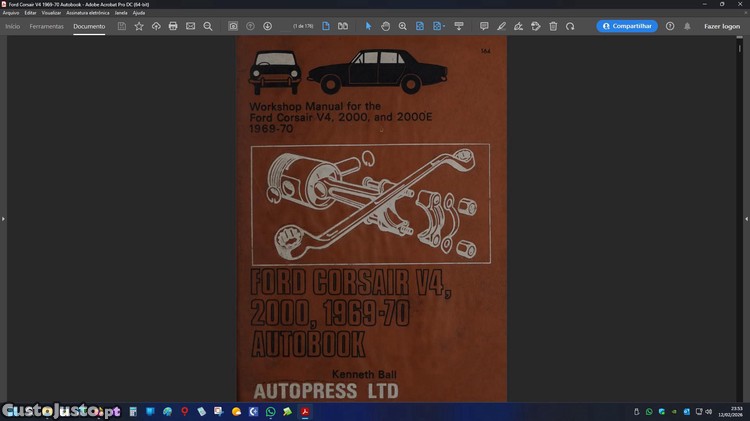Screen dimensions: 750x421
Task: Select the hand pan tool
Action: [385, 26]
